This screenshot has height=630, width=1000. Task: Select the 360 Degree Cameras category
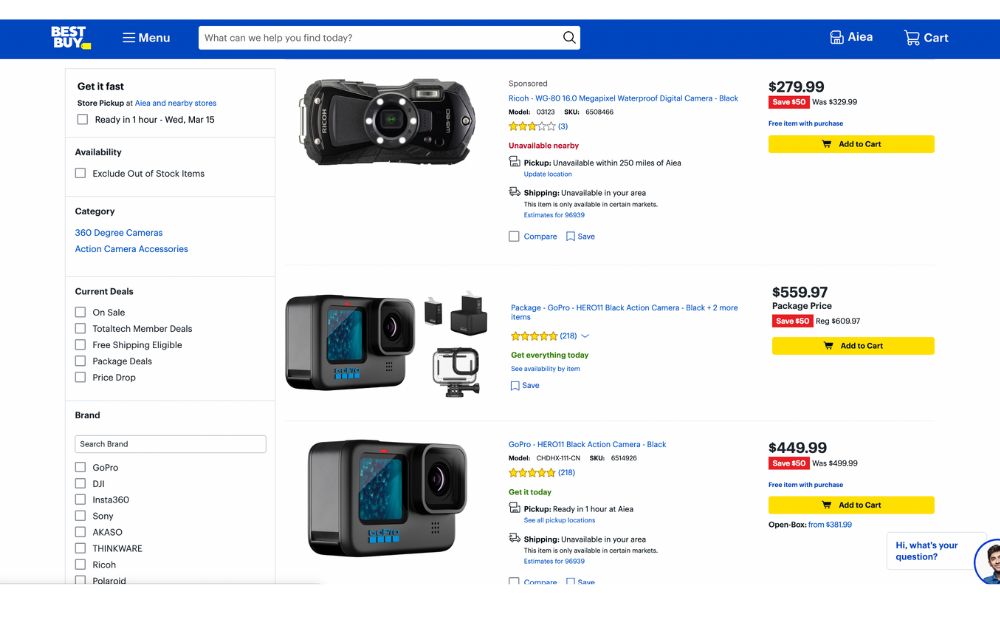coord(119,233)
